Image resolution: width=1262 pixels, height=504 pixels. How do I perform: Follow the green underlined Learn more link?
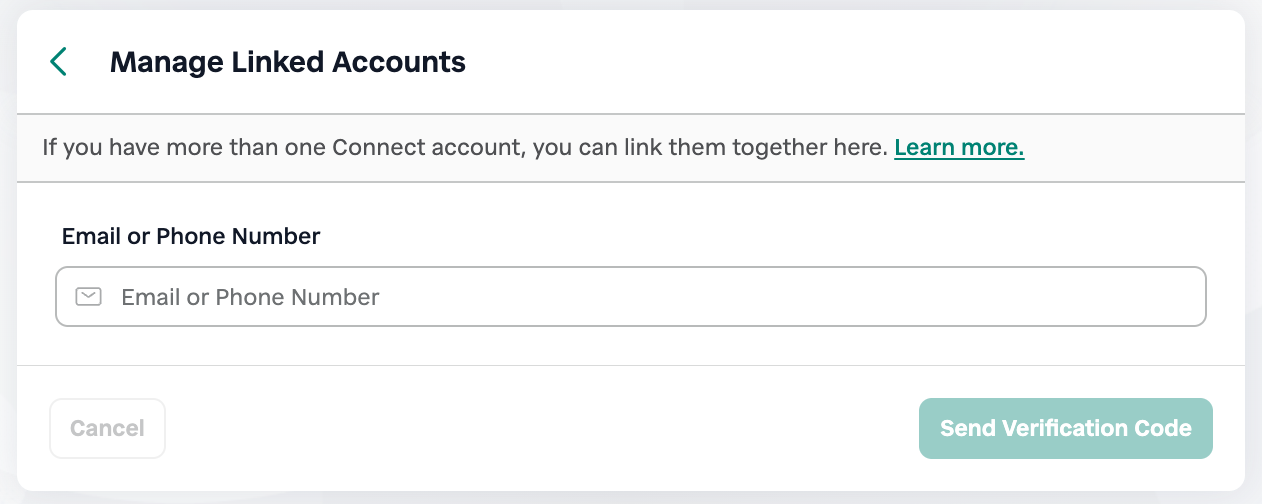(959, 148)
